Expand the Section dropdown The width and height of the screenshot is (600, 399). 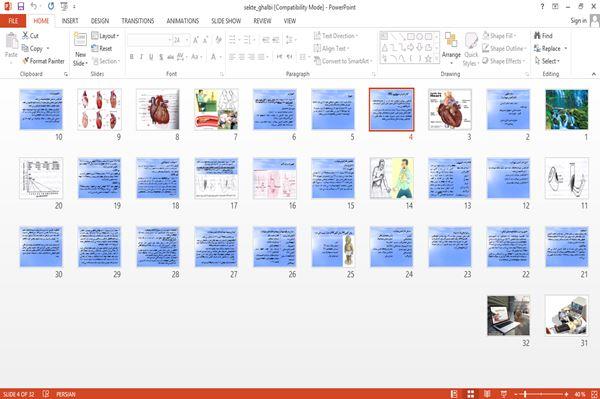[x=106, y=61]
